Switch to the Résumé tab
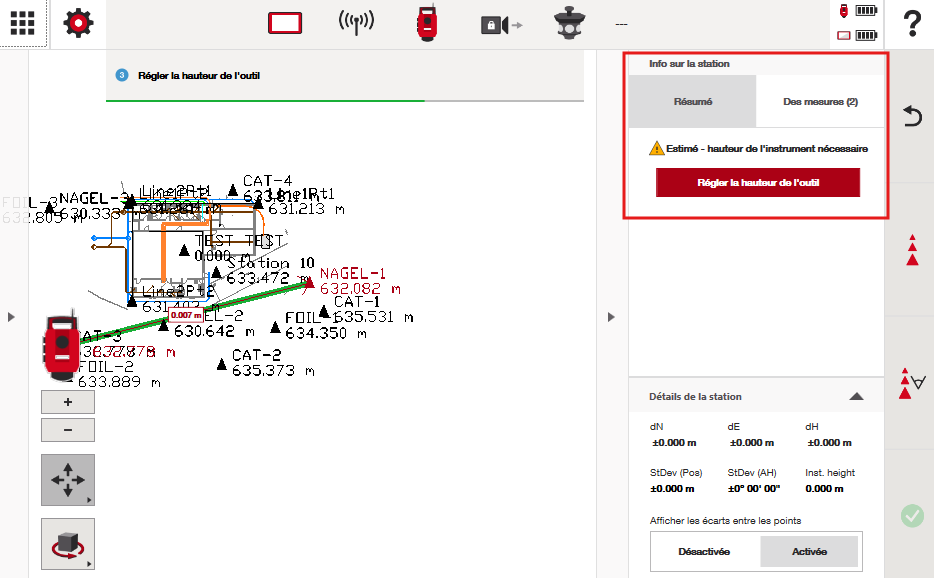The height and width of the screenshot is (578, 934). (692, 102)
